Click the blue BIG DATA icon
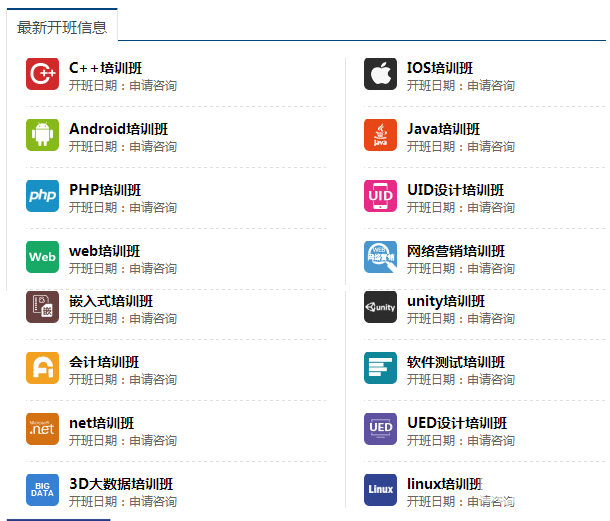The height and width of the screenshot is (521, 610). [42, 490]
